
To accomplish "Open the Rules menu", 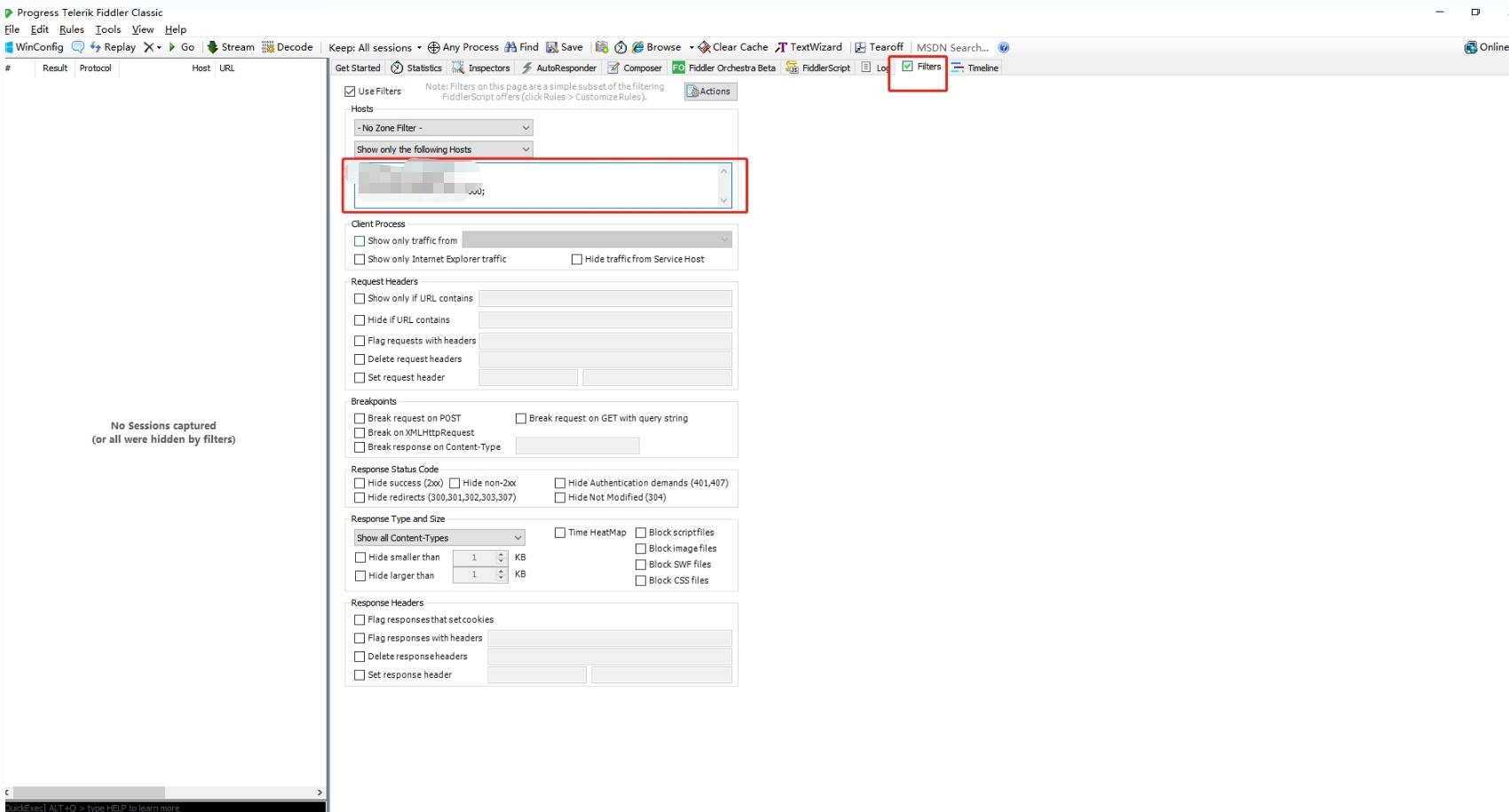I will coord(71,29).
